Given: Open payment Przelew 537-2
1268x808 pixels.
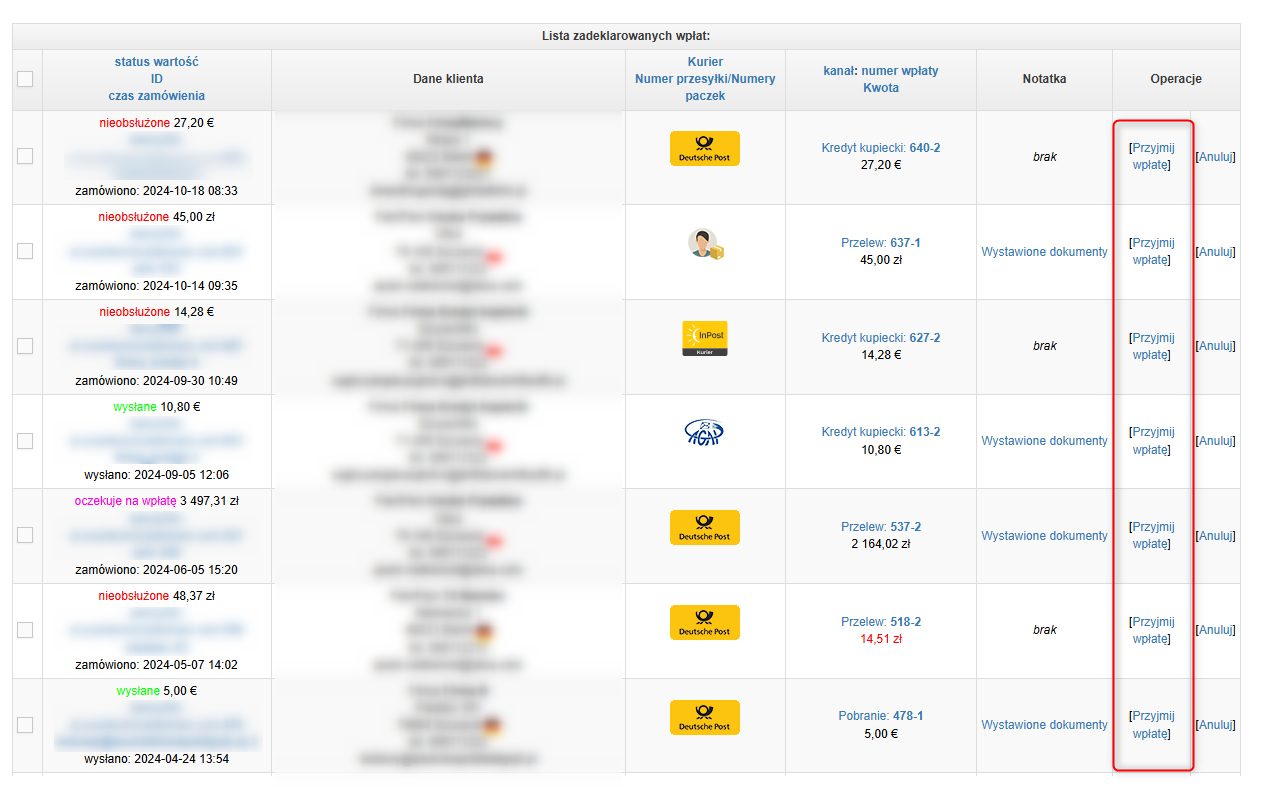Looking at the screenshot, I should pos(881,527).
